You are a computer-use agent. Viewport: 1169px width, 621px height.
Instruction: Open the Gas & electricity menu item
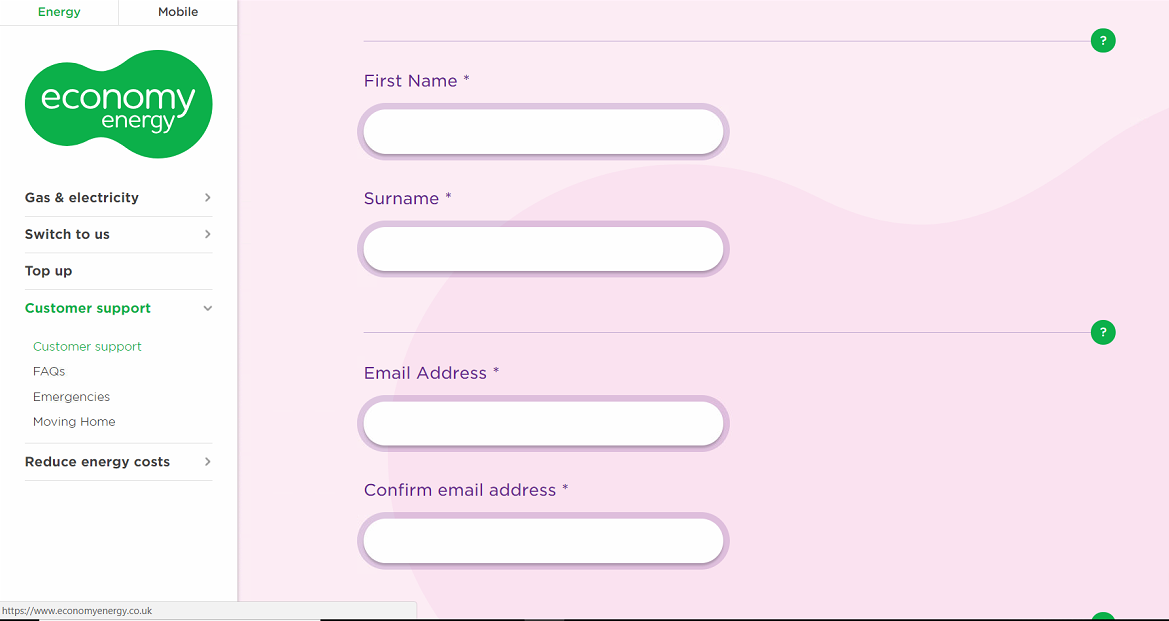(x=82, y=198)
